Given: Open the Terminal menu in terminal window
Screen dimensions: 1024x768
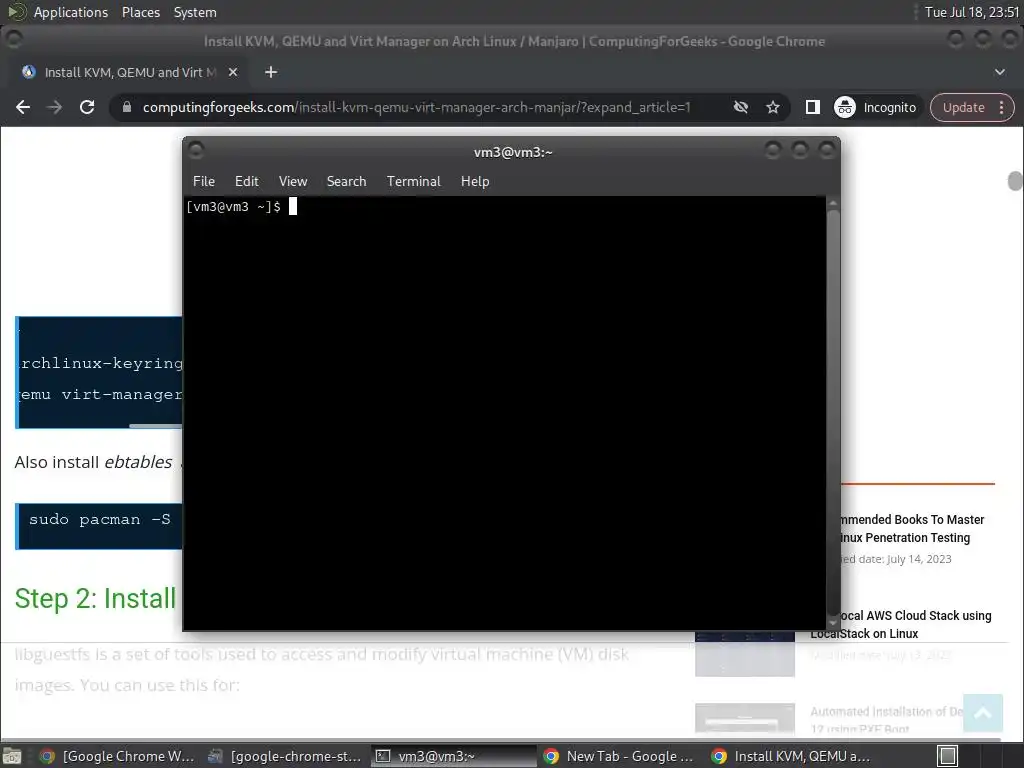Looking at the screenshot, I should [x=413, y=182].
